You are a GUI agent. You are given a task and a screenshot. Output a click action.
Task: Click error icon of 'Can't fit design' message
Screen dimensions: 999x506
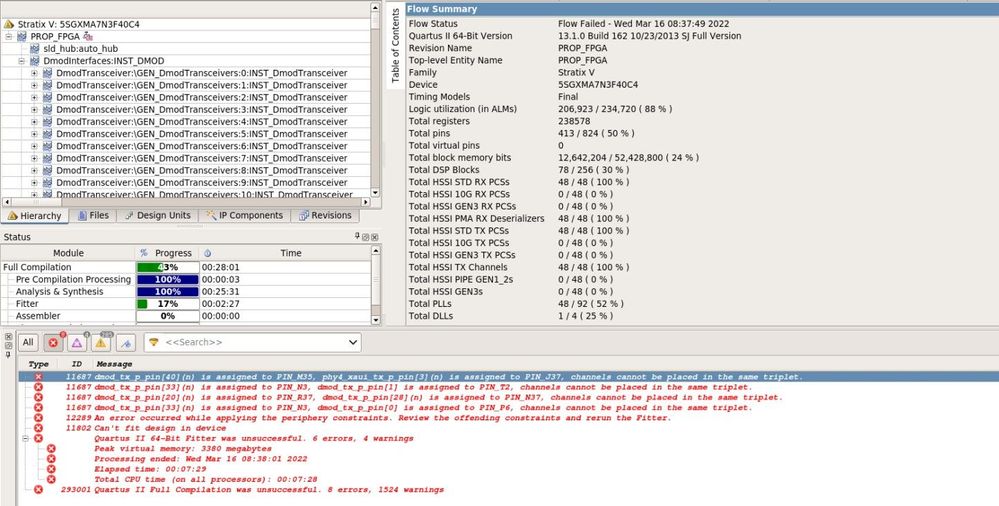point(38,428)
